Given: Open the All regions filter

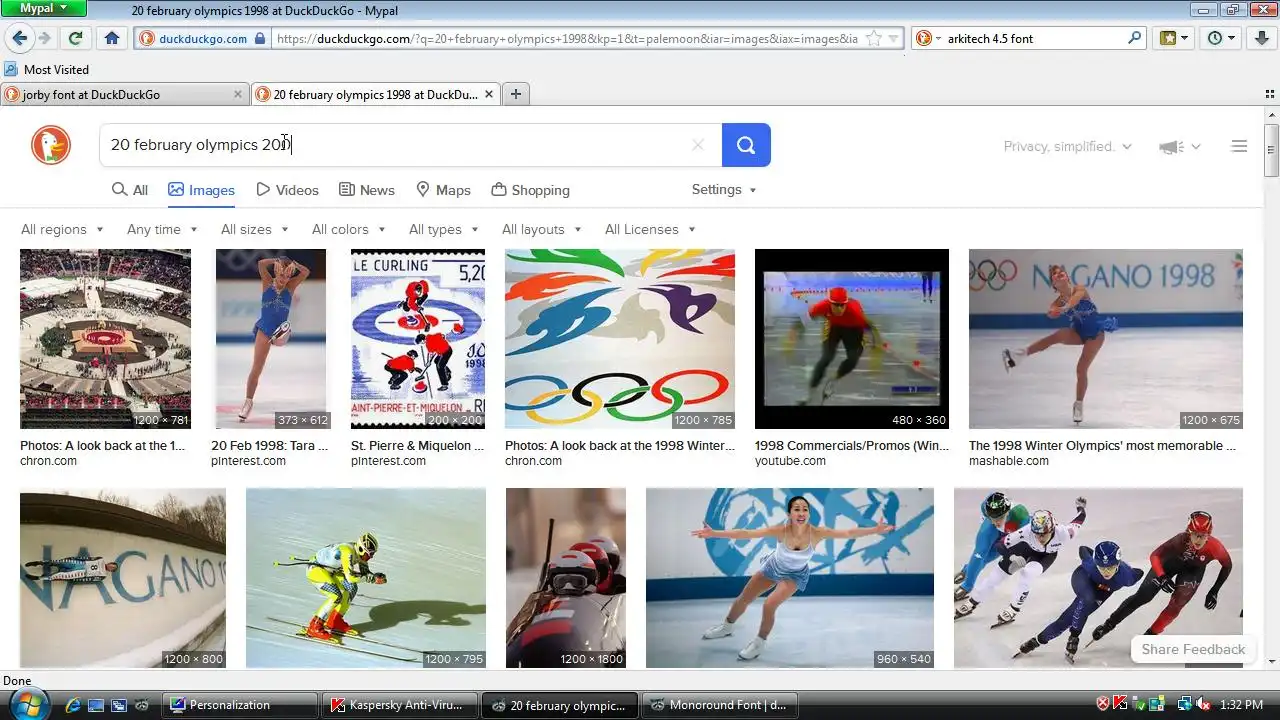Looking at the screenshot, I should click(x=62, y=229).
